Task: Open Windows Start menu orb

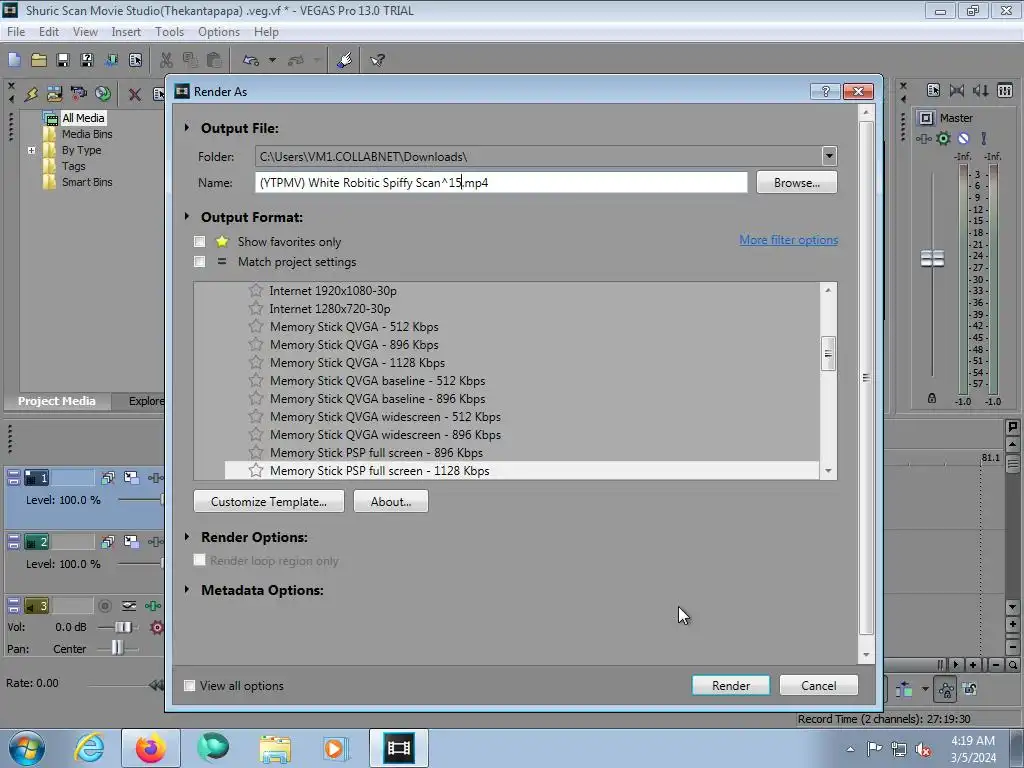Action: tap(26, 748)
